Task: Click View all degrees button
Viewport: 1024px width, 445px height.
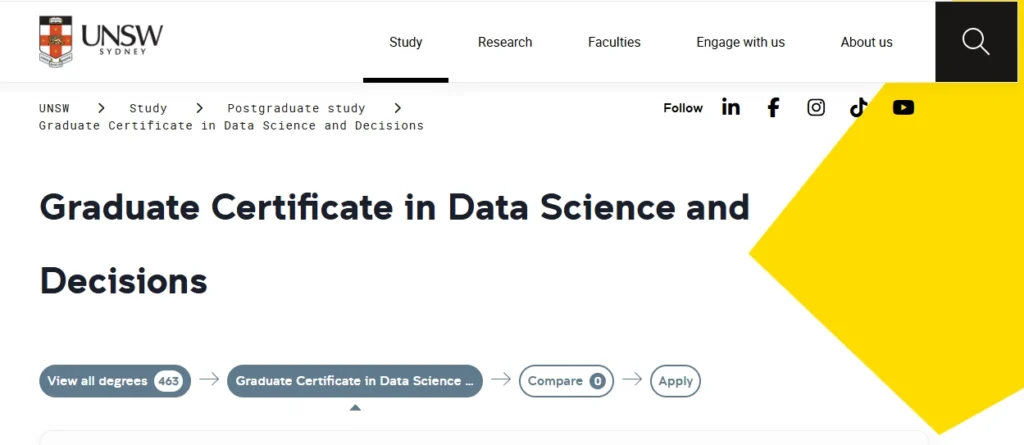Action: [x=115, y=381]
